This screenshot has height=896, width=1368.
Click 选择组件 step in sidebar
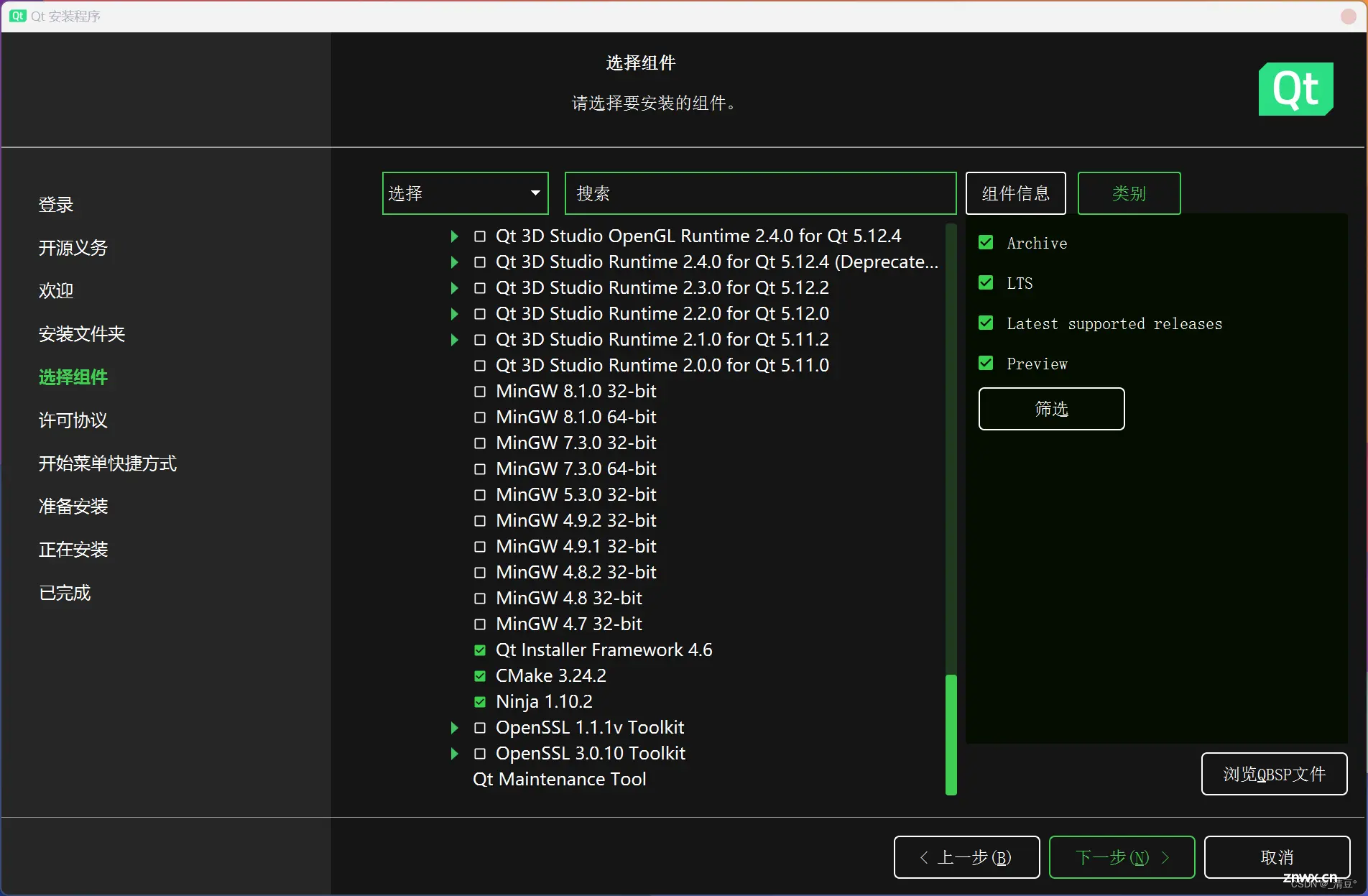(73, 377)
